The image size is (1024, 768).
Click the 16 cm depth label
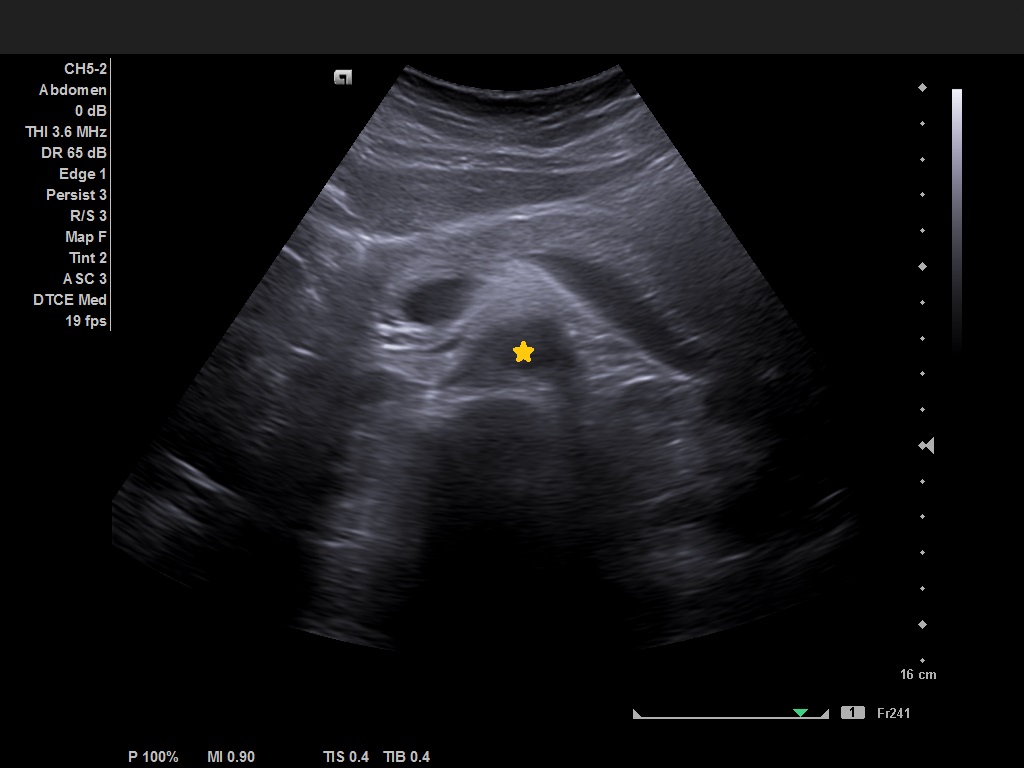tap(918, 675)
